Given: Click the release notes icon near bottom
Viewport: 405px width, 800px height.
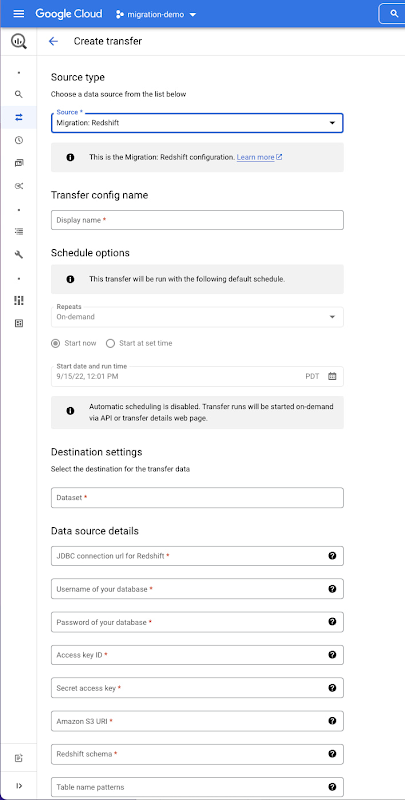Looking at the screenshot, I should click(19, 758).
